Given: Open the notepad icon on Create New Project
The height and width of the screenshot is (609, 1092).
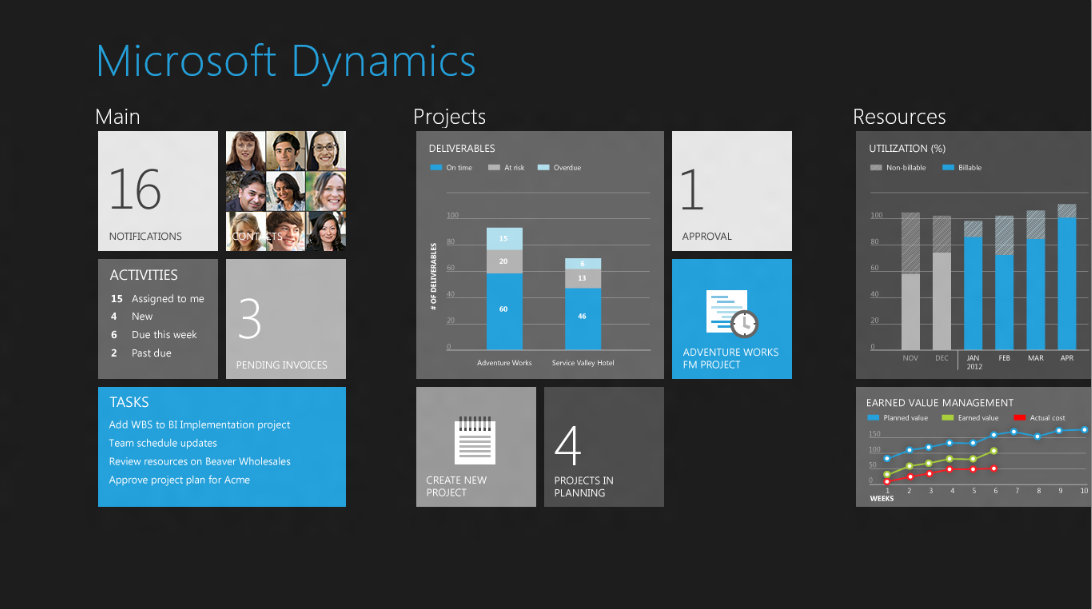Looking at the screenshot, I should point(475,441).
